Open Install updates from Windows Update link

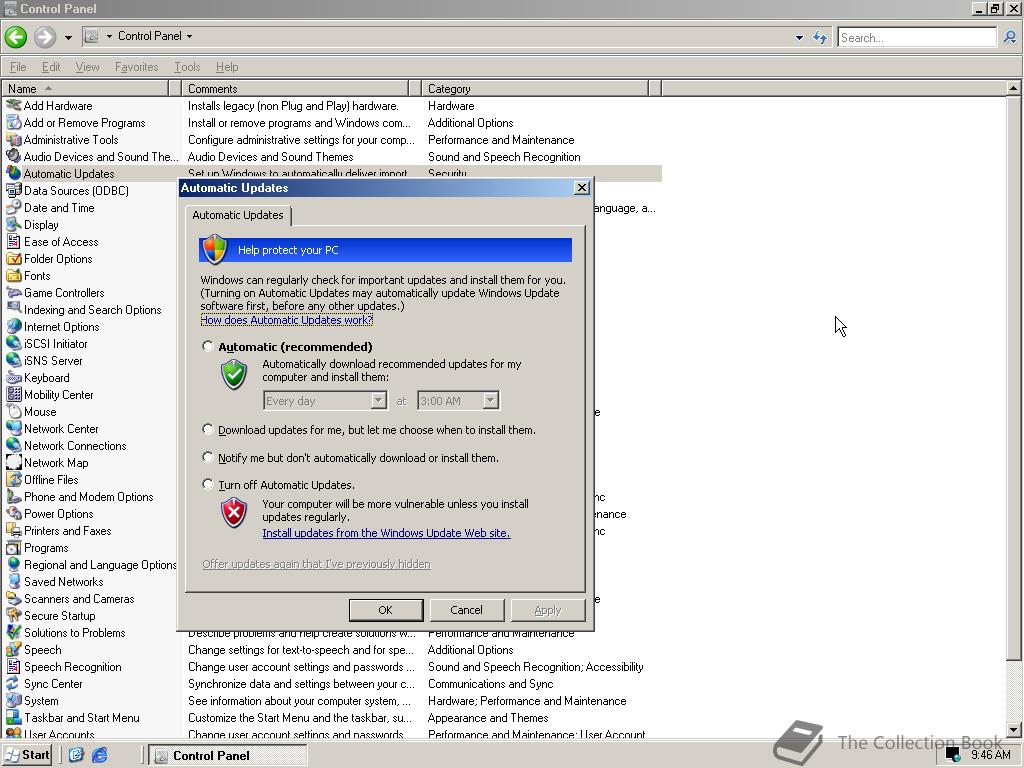point(387,533)
